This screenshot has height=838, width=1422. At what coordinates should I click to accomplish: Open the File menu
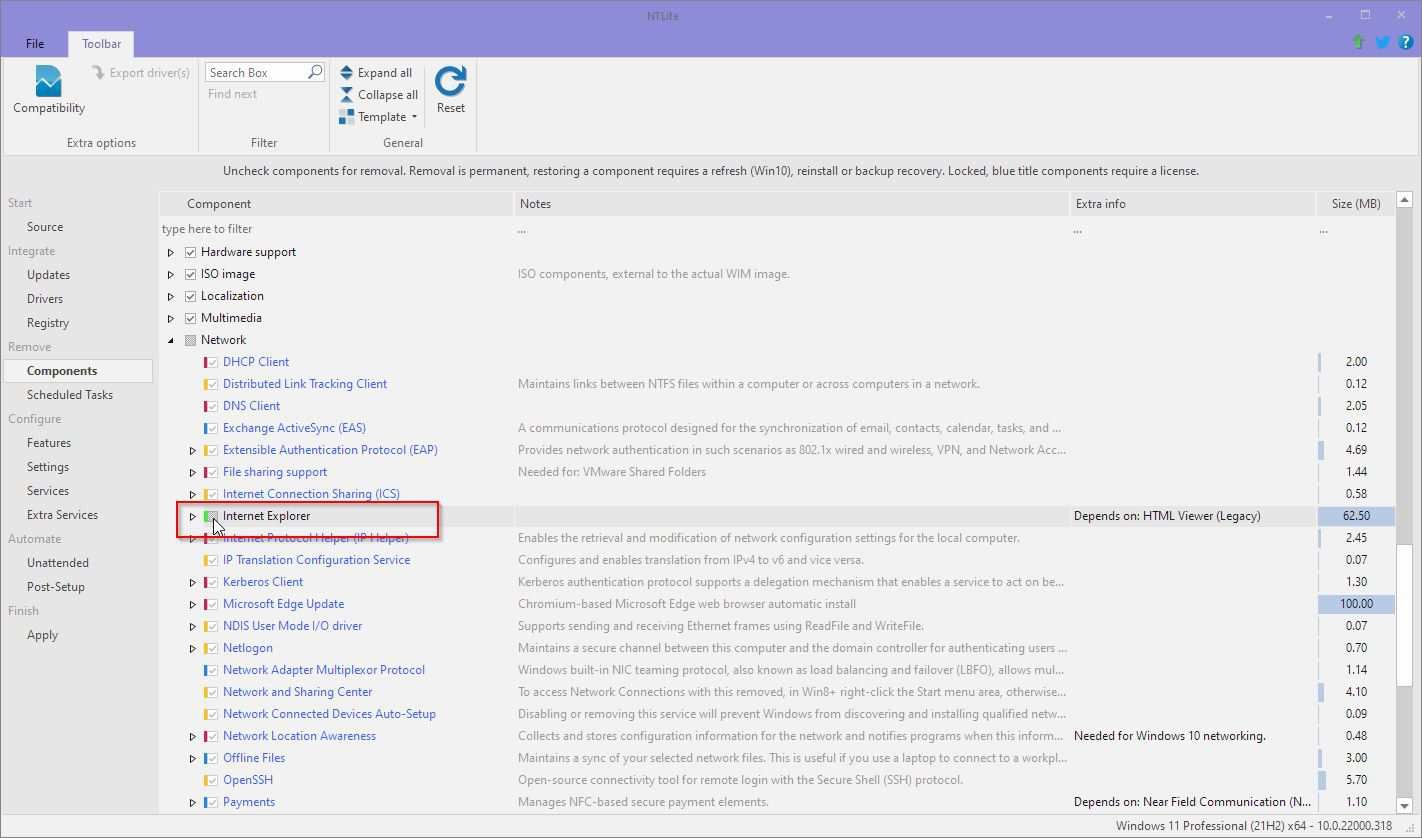tap(35, 44)
